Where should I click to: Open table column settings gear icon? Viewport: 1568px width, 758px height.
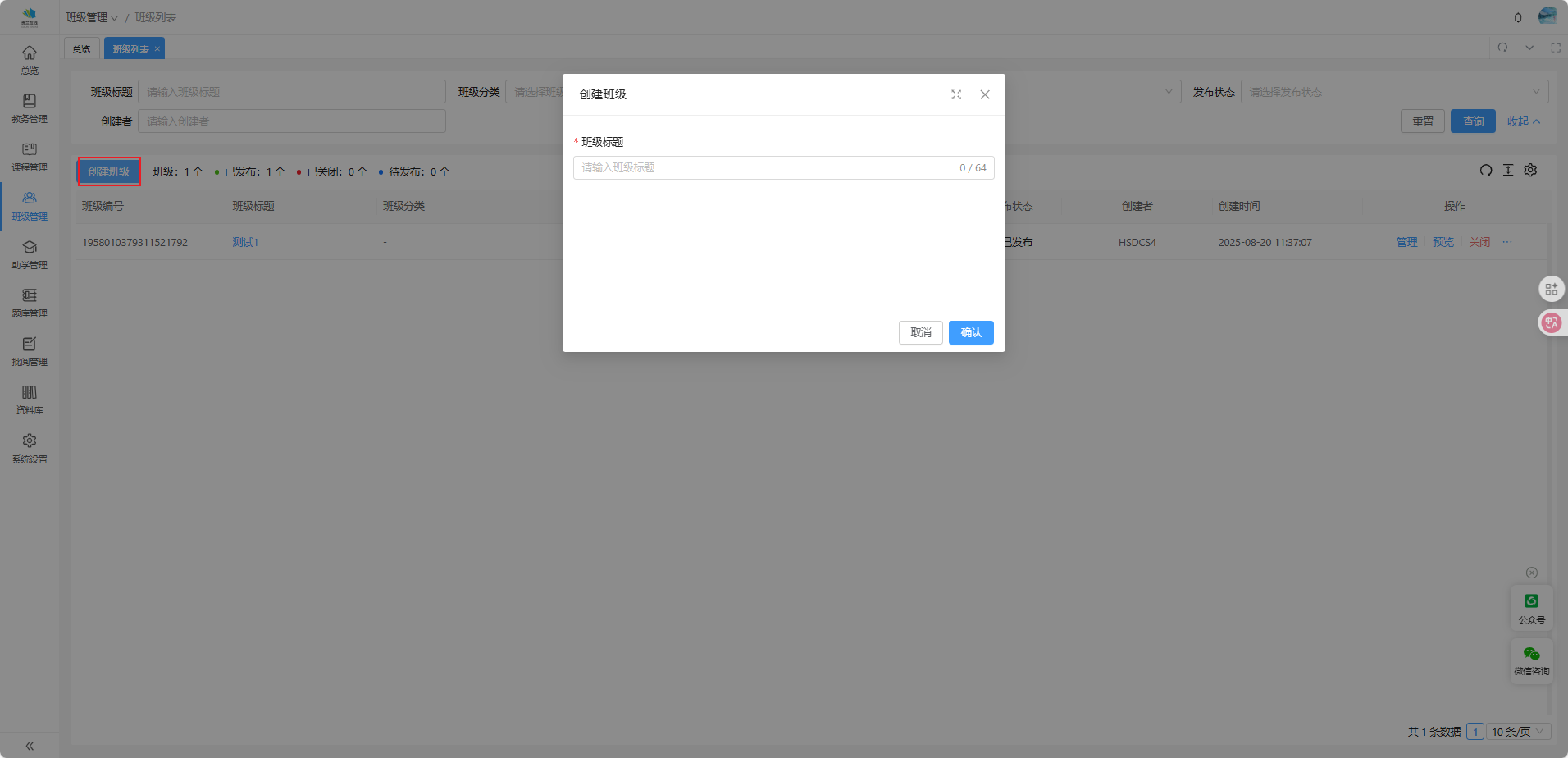click(1530, 170)
